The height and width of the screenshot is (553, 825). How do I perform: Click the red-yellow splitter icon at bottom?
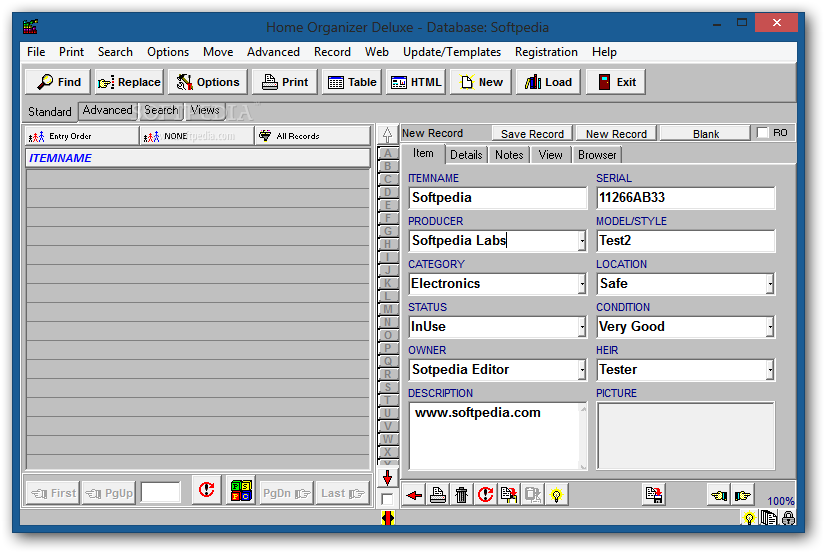(388, 518)
